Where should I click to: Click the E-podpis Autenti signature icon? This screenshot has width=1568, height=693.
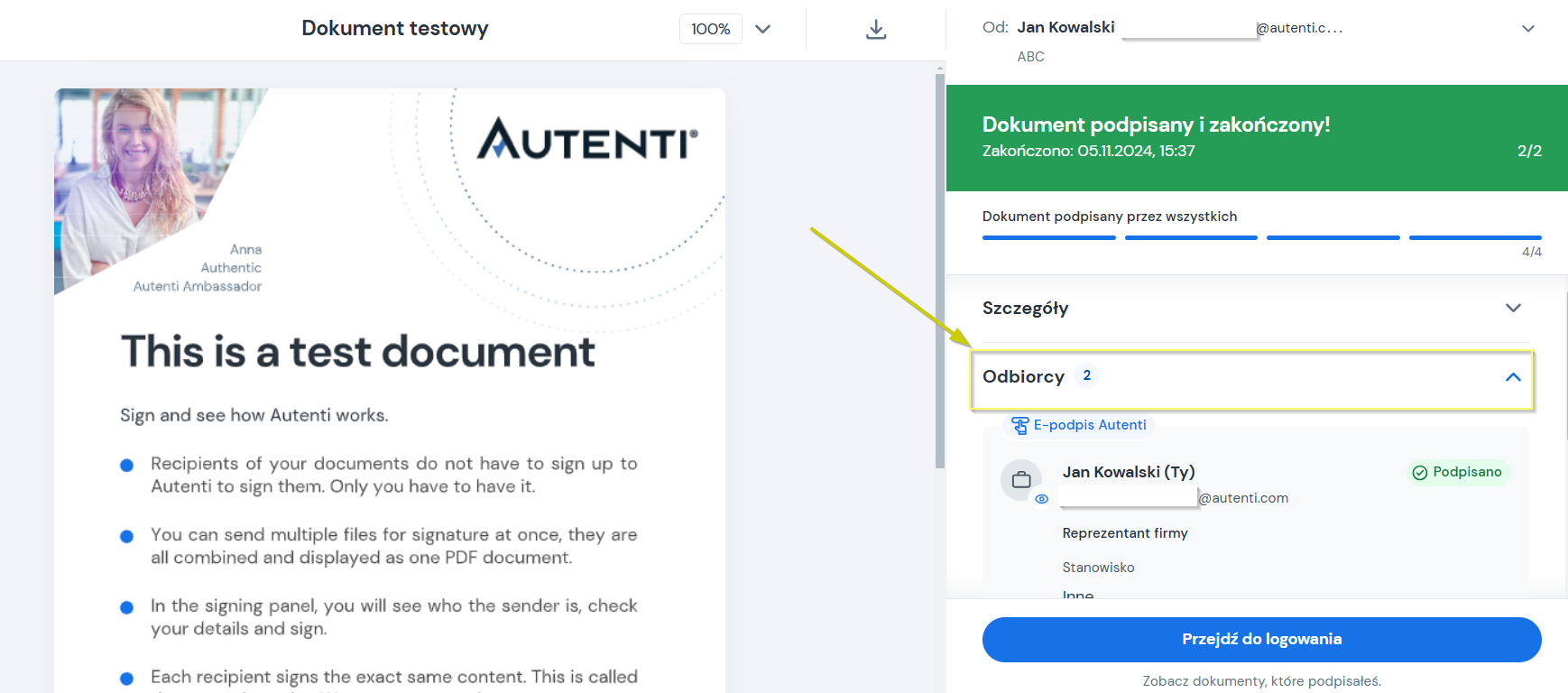click(x=1019, y=425)
